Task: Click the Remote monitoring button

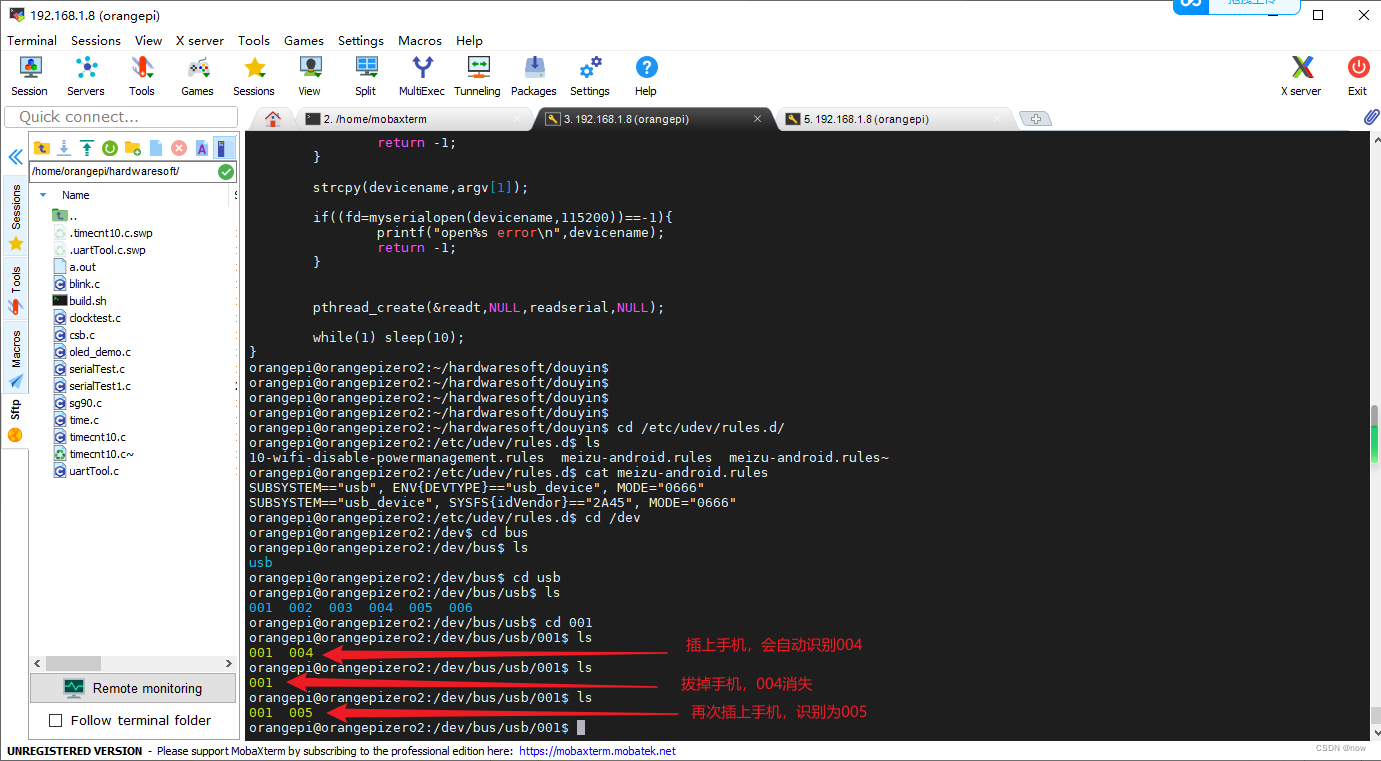Action: (x=133, y=688)
